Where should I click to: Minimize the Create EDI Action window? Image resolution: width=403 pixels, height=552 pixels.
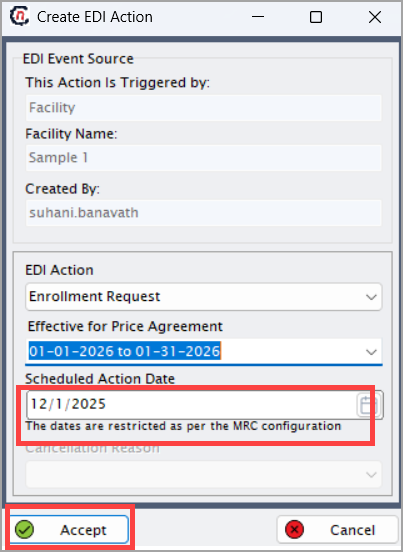tap(258, 17)
